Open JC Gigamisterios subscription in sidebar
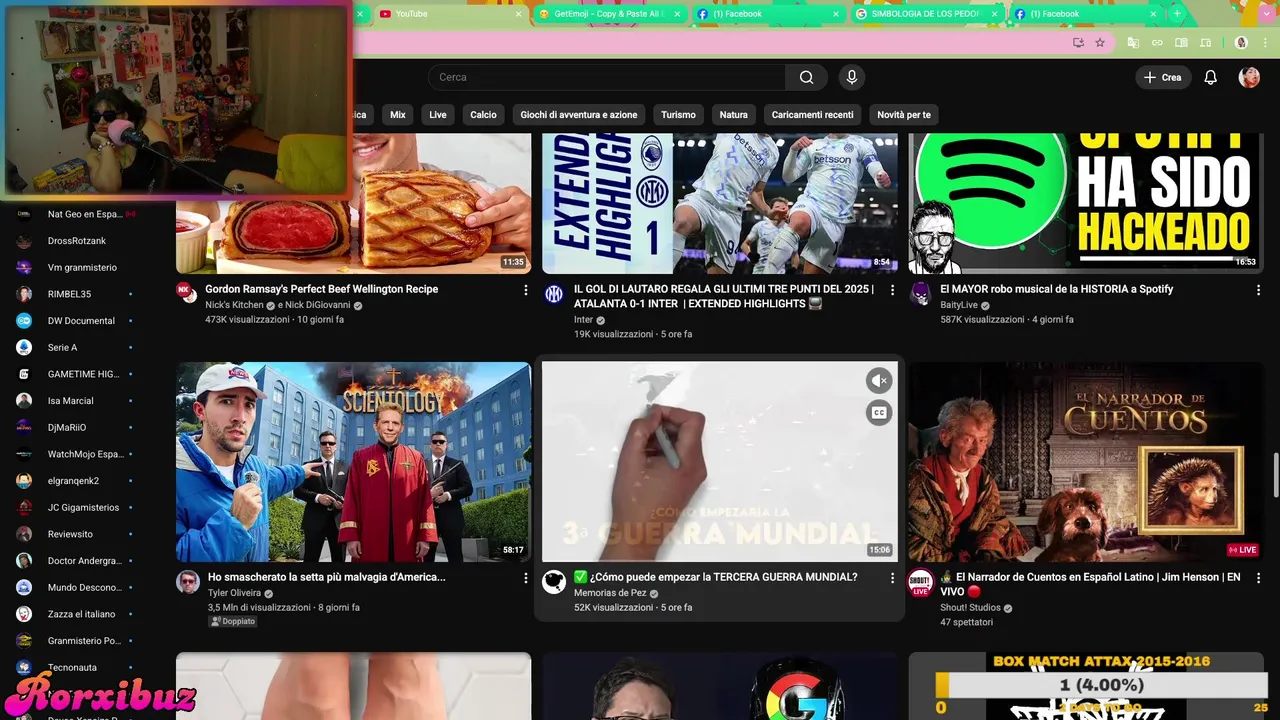 [x=77, y=507]
